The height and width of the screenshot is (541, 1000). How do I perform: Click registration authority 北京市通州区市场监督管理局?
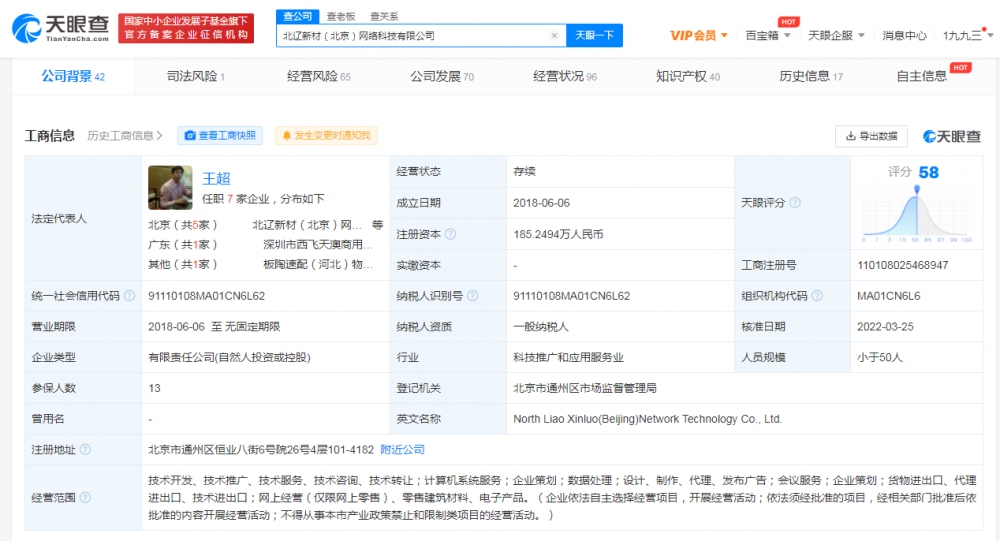(x=585, y=388)
